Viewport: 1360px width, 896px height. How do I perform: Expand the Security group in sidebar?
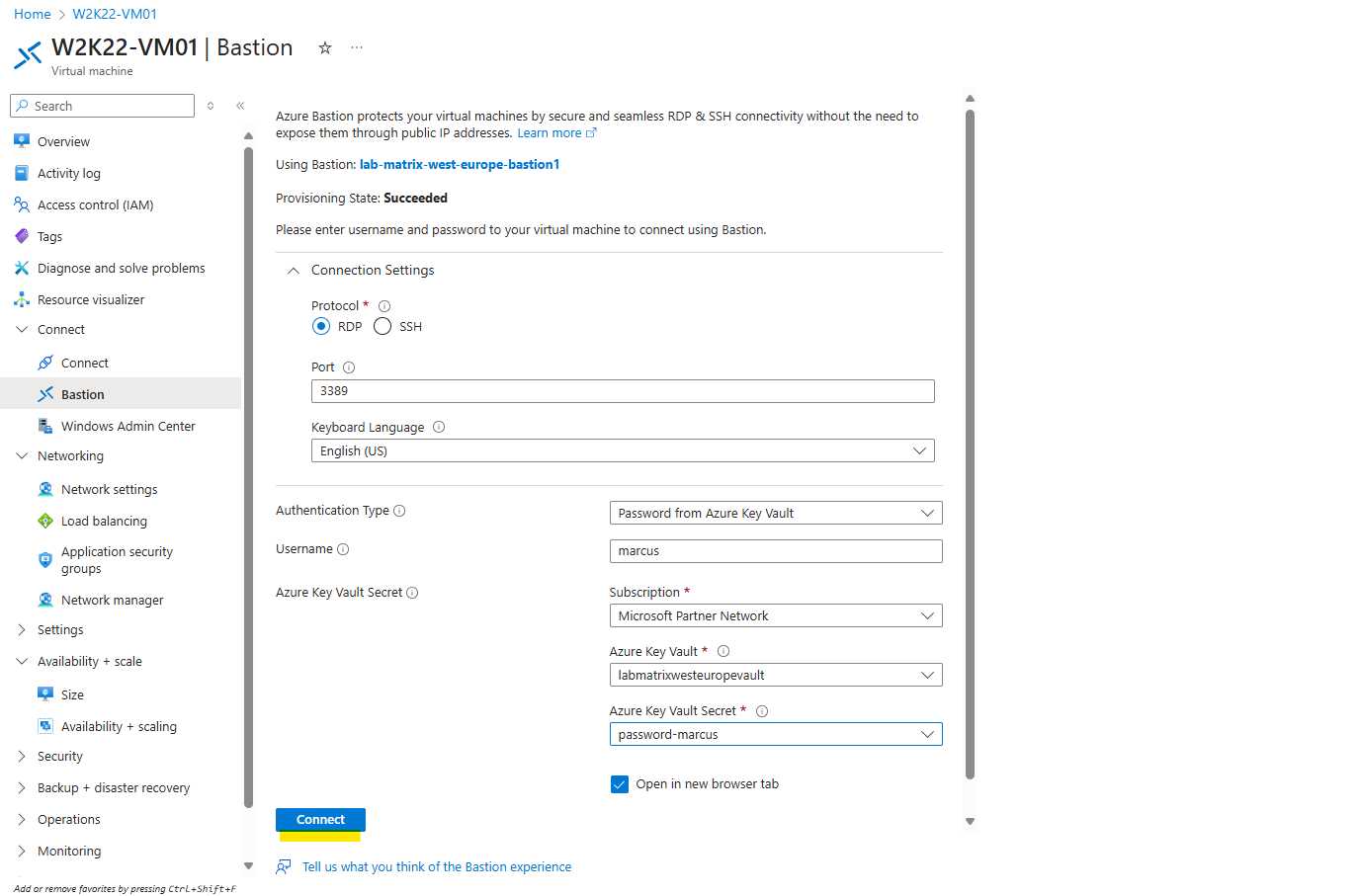click(22, 756)
